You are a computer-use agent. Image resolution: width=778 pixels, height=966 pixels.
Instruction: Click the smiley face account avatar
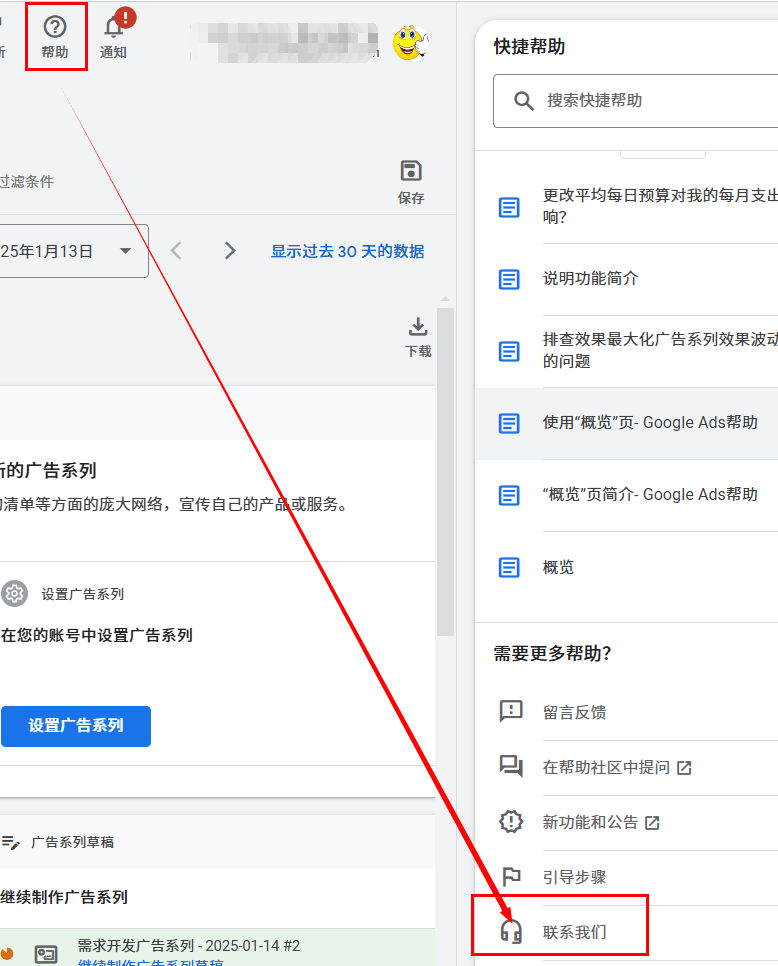(410, 43)
